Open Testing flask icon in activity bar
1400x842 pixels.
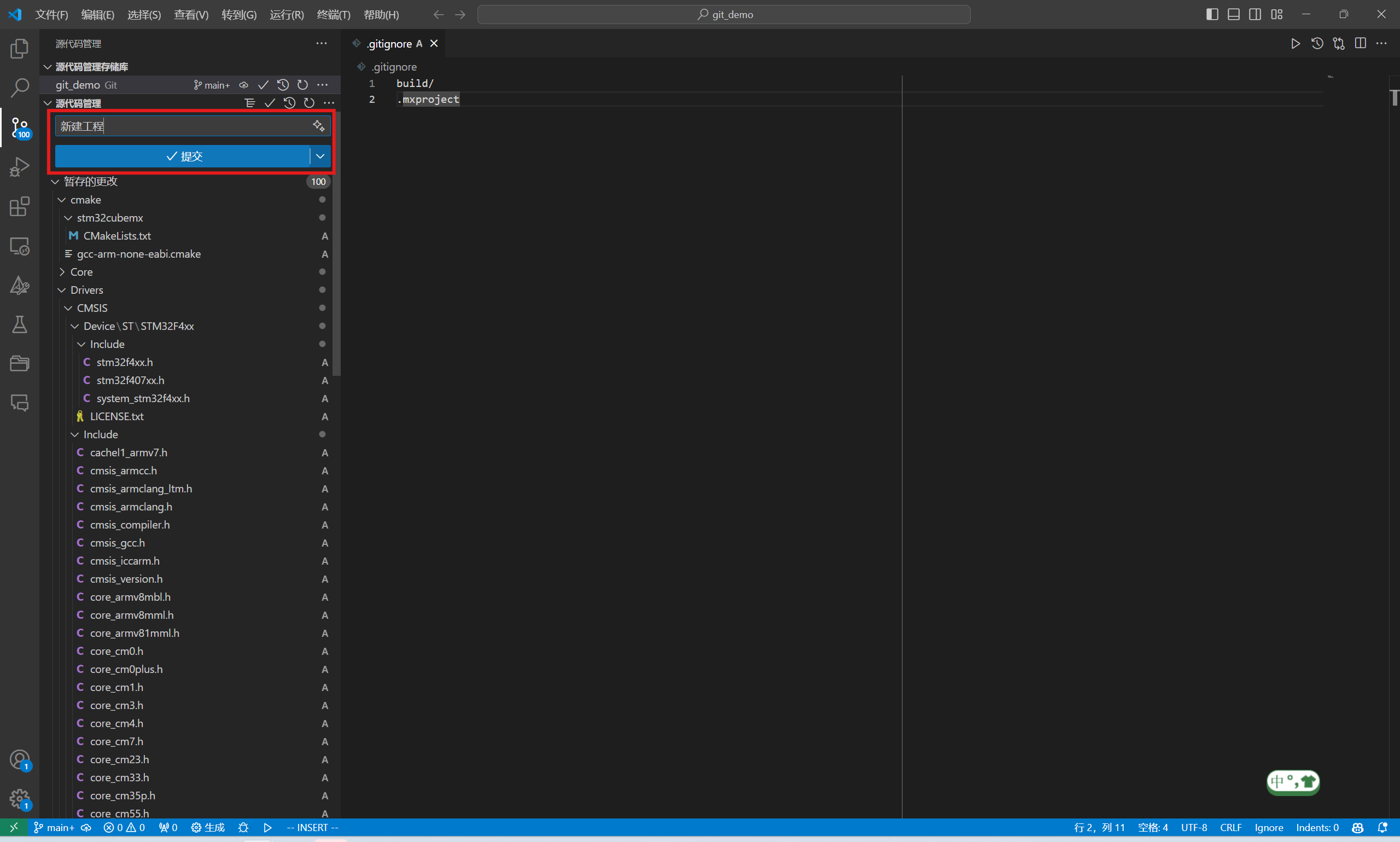pos(19,324)
